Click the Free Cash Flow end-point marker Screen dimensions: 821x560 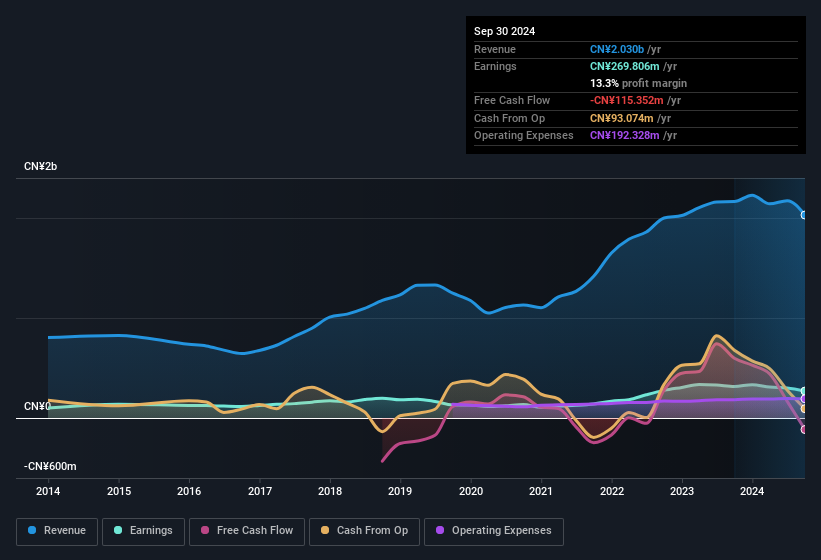tap(804, 429)
